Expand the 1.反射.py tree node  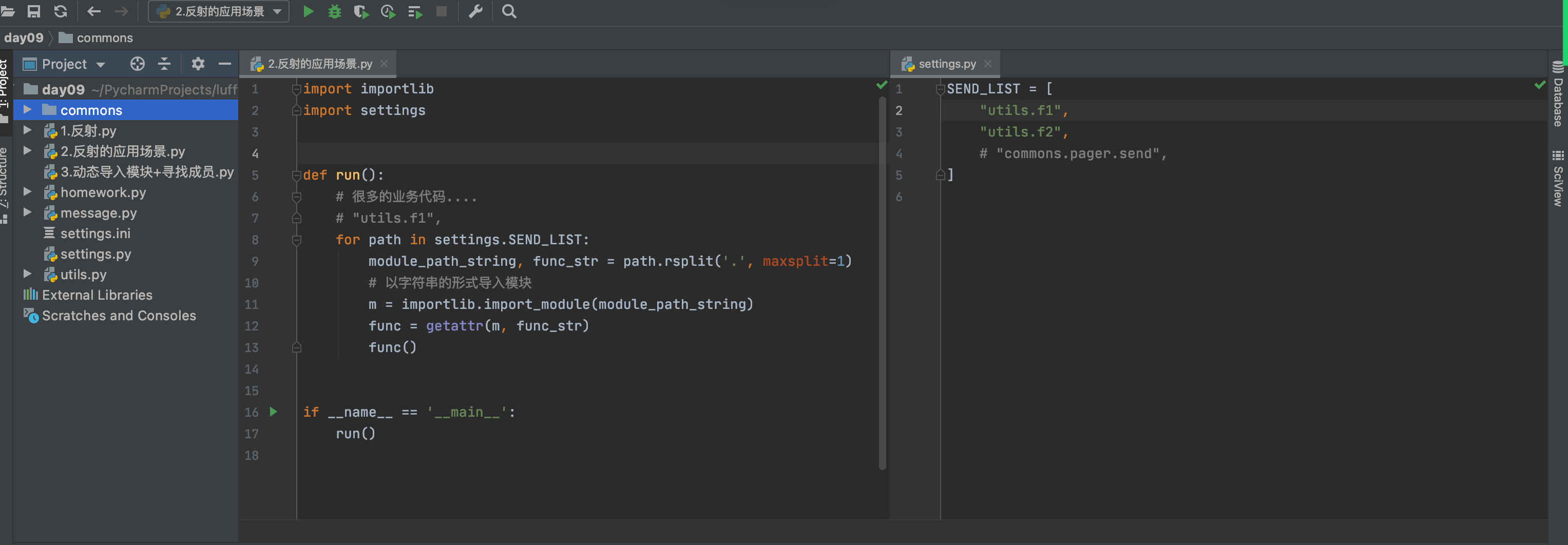pos(27,130)
